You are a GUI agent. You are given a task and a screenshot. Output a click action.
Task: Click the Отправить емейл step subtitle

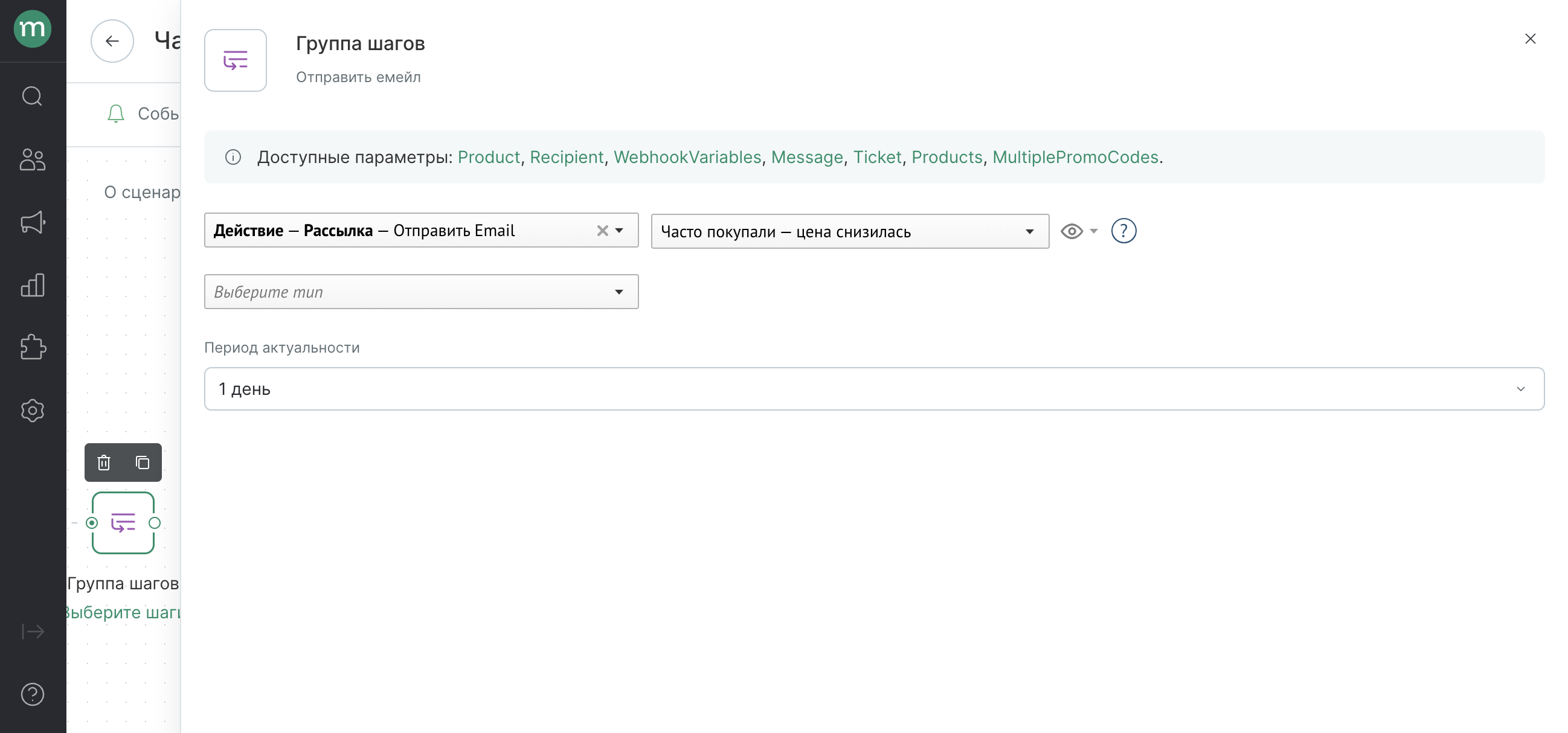(359, 77)
